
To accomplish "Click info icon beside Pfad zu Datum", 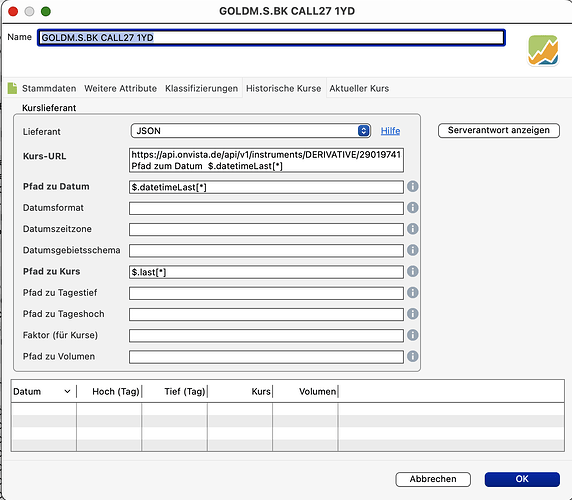I will pos(413,186).
